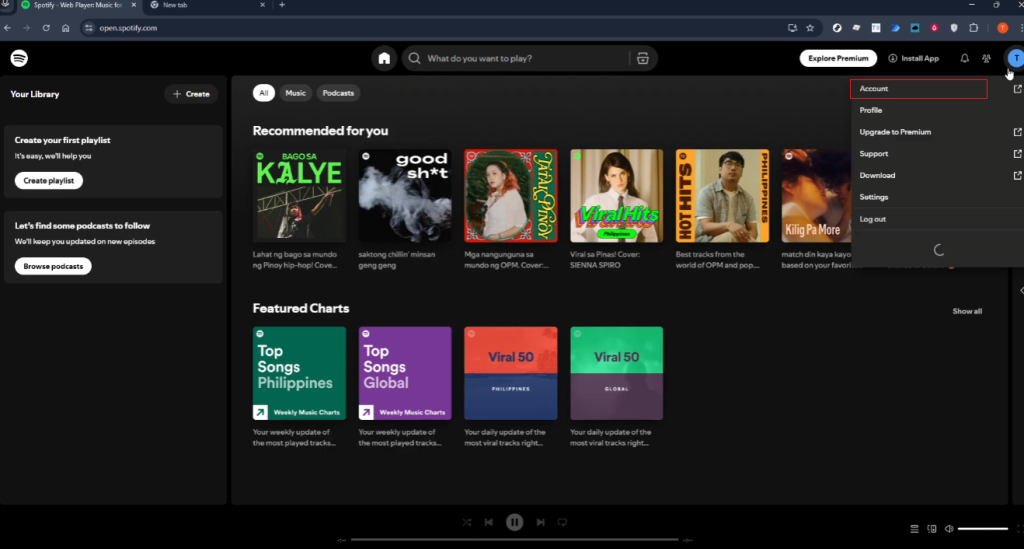Click the Install App button
The width and height of the screenshot is (1024, 549).
(914, 58)
